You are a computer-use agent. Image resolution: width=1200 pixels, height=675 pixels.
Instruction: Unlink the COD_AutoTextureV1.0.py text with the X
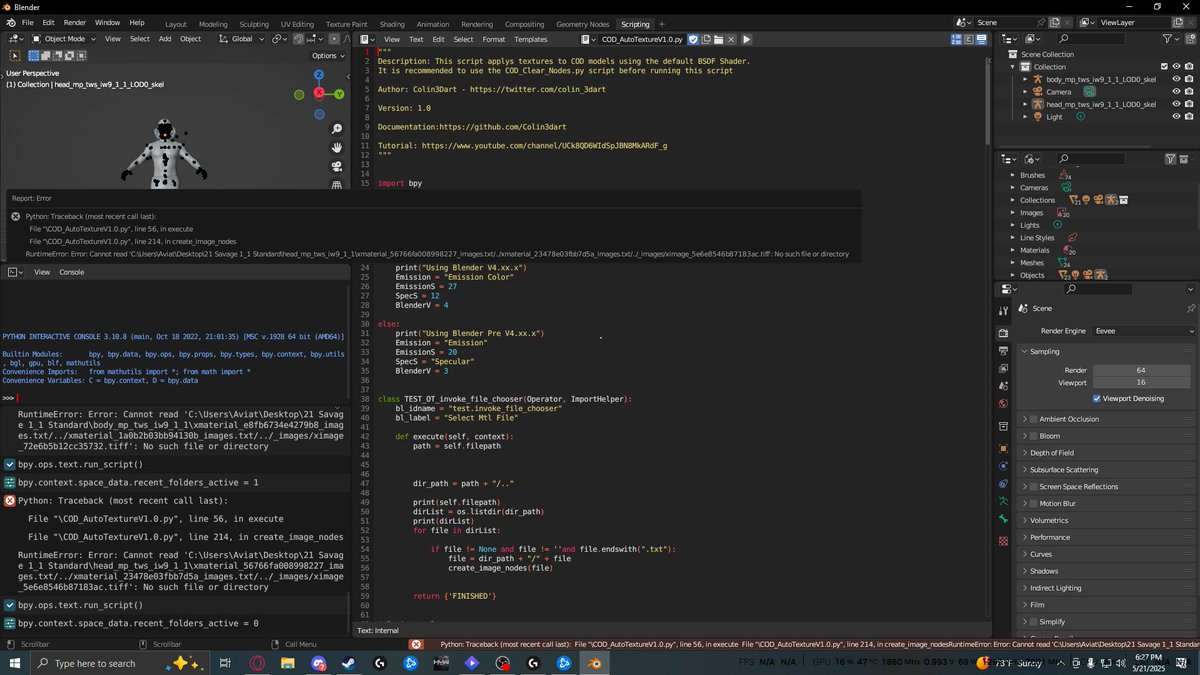click(731, 39)
